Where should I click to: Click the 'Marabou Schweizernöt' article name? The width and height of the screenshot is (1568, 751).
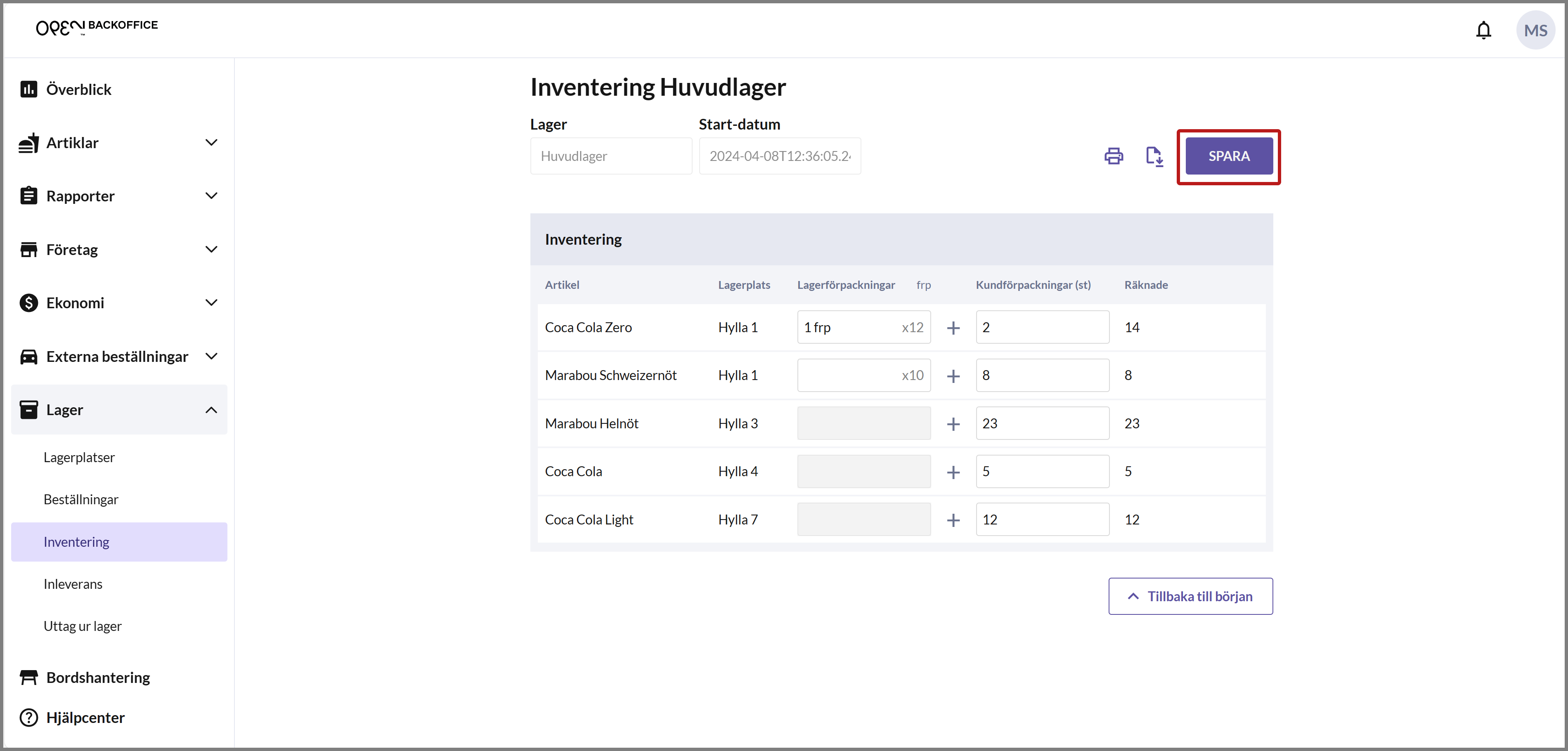click(610, 375)
